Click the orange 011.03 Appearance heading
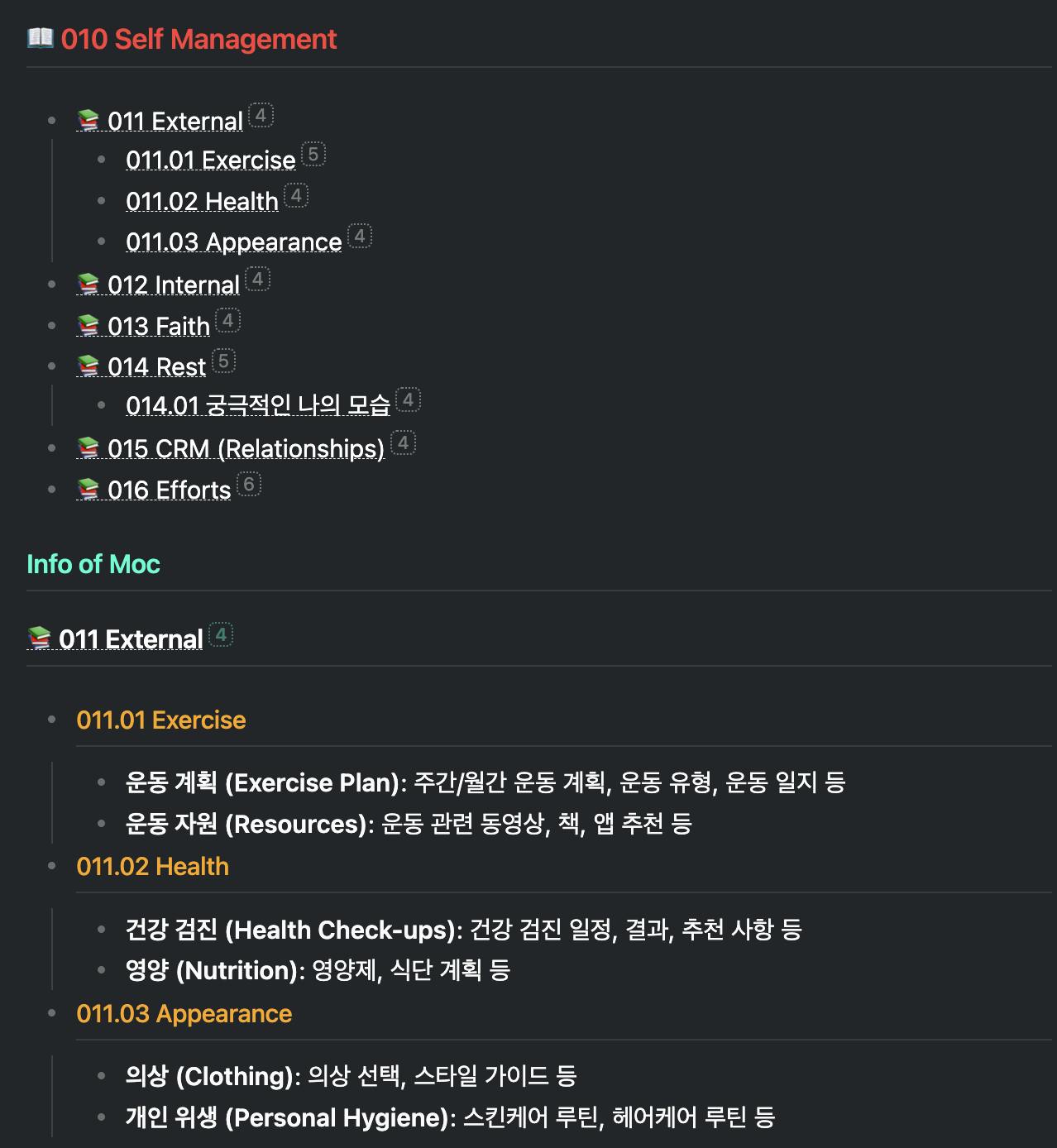The image size is (1057, 1148). click(x=184, y=1013)
